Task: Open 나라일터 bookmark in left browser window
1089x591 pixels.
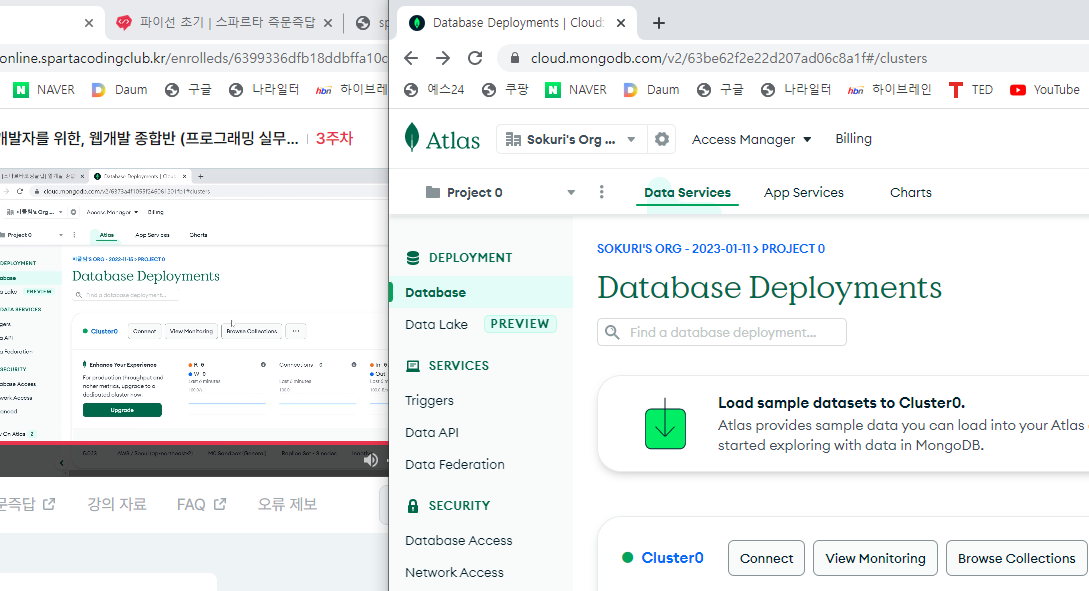Action: [264, 90]
